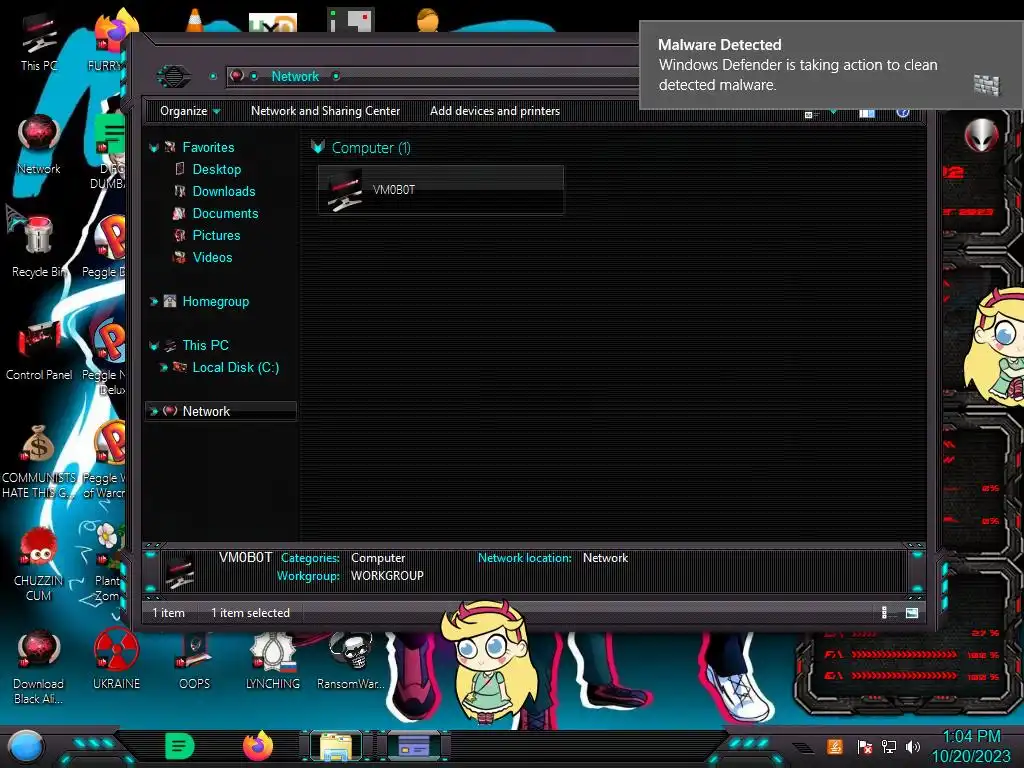
Task: Expand the Homegroup tree node
Action: (x=154, y=302)
